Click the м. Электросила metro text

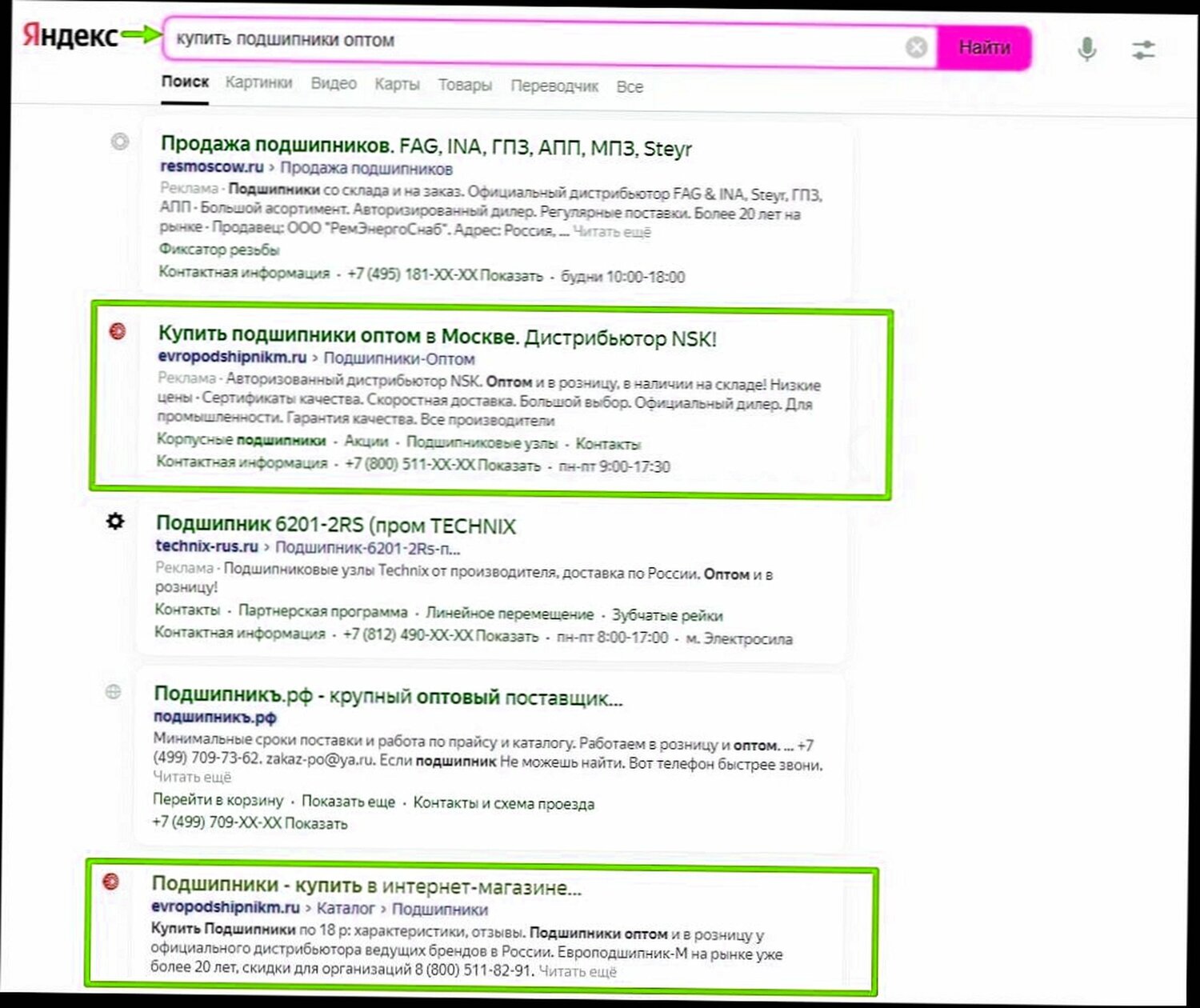[739, 639]
